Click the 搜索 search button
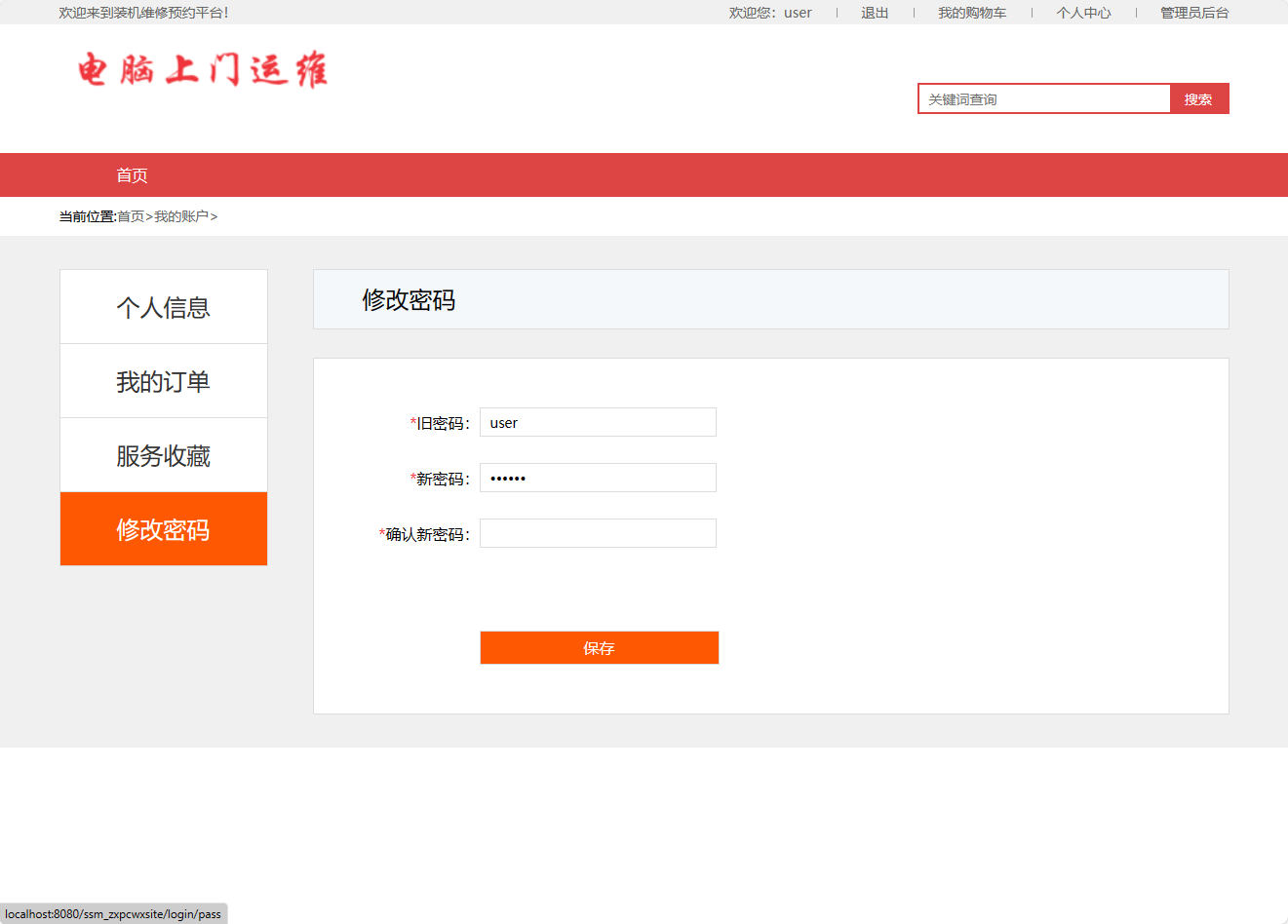Screen dimensions: 1288x924 (1198, 98)
